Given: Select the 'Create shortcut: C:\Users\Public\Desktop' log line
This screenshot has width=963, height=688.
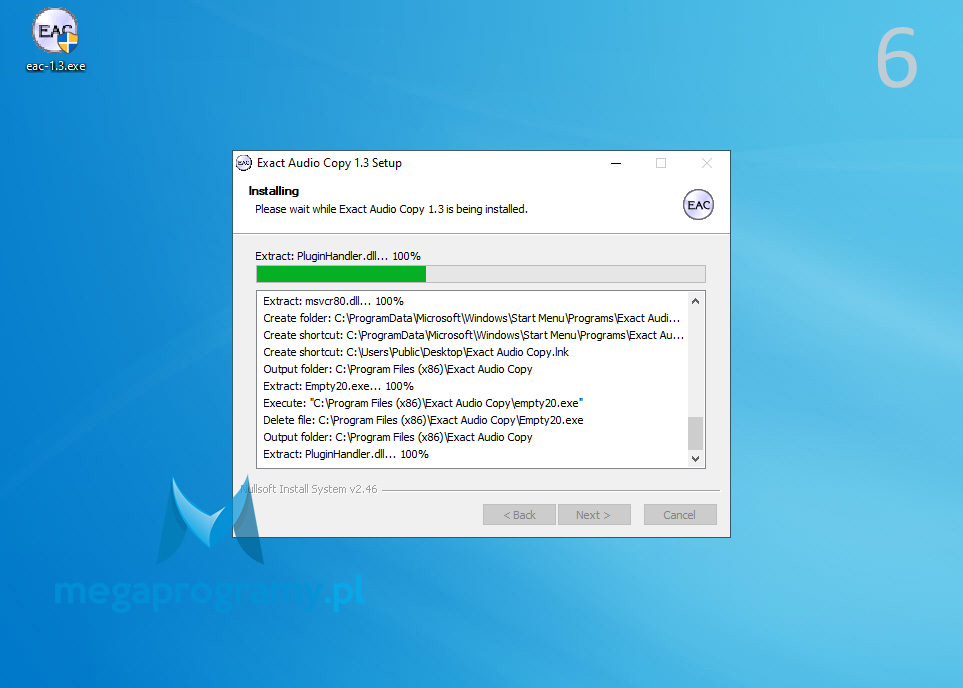Looking at the screenshot, I should 416,352.
